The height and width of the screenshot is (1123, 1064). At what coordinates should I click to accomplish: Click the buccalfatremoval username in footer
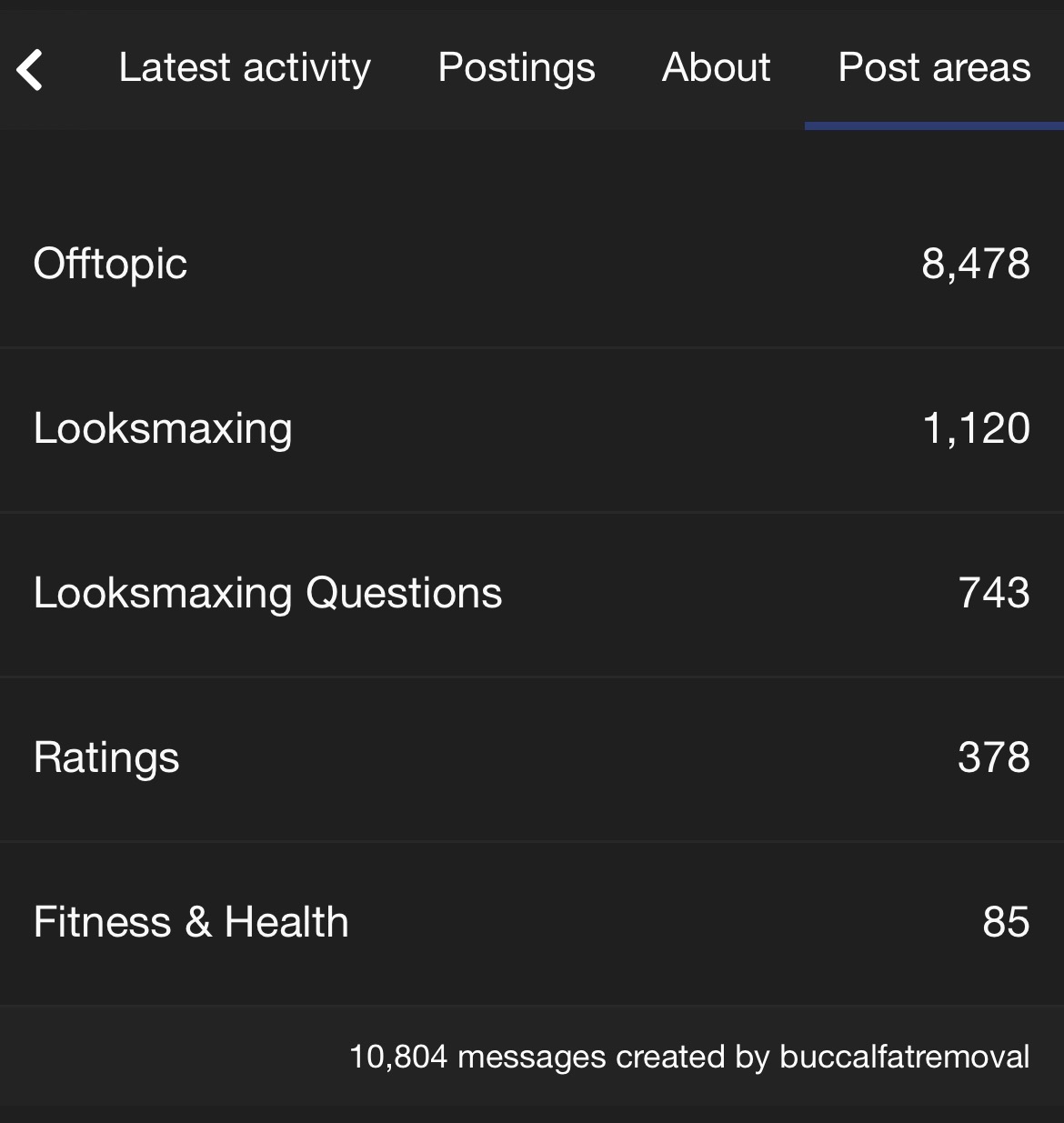(x=905, y=1057)
